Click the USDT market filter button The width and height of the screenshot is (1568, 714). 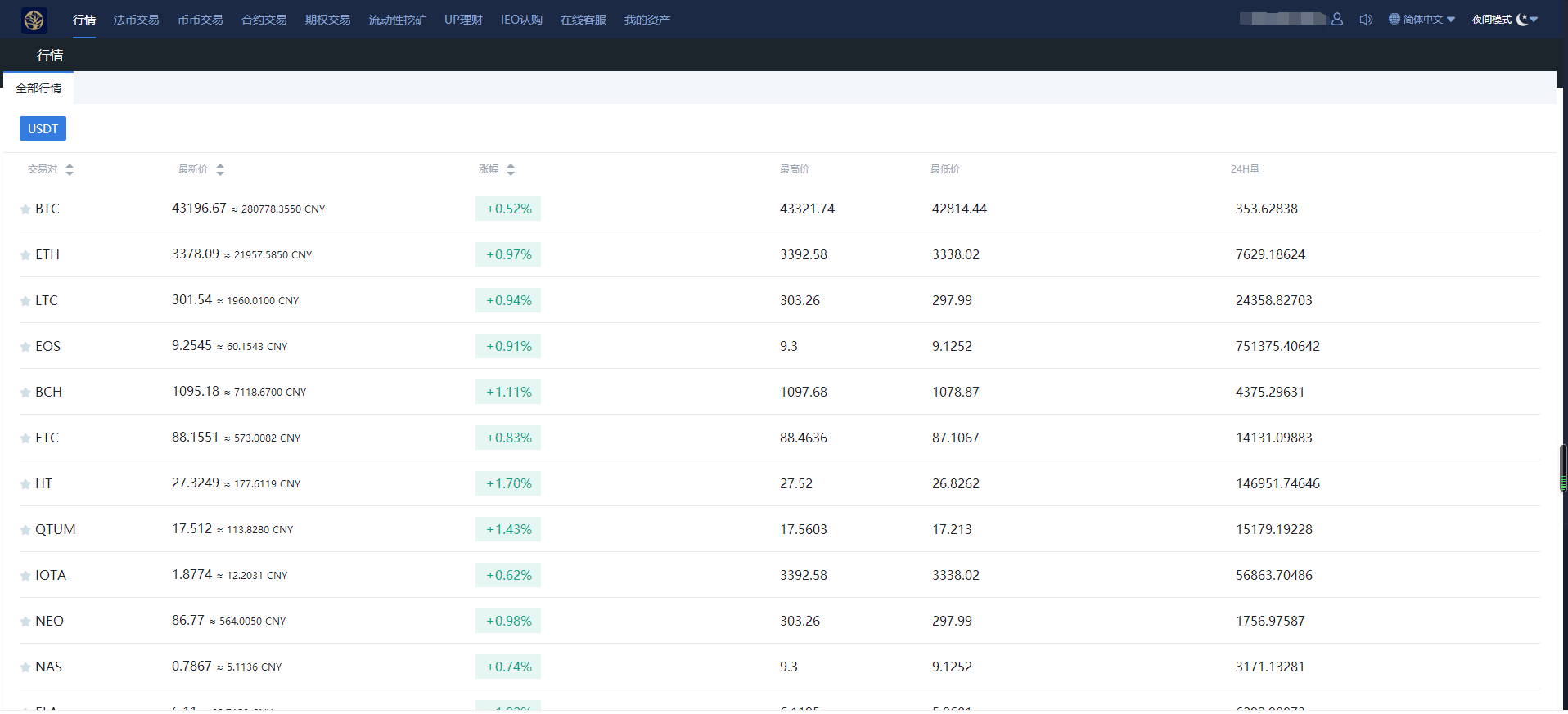pyautogui.click(x=43, y=128)
